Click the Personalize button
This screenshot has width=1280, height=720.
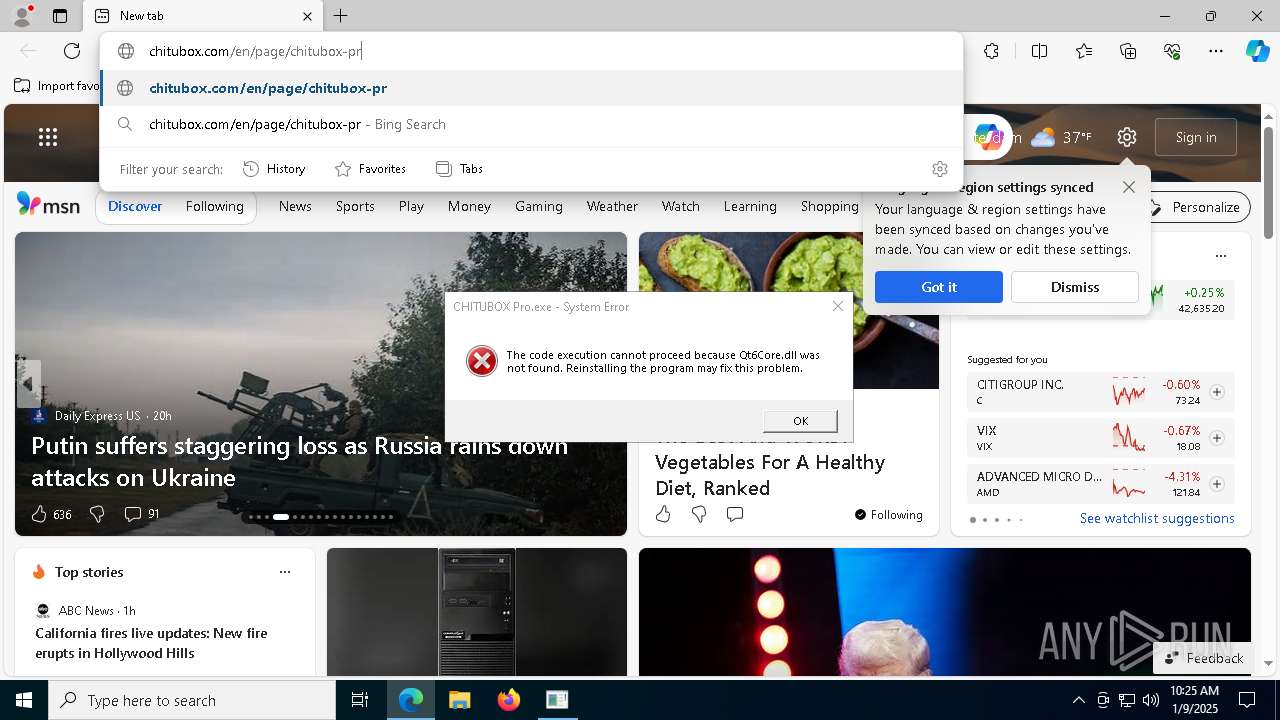[1196, 207]
